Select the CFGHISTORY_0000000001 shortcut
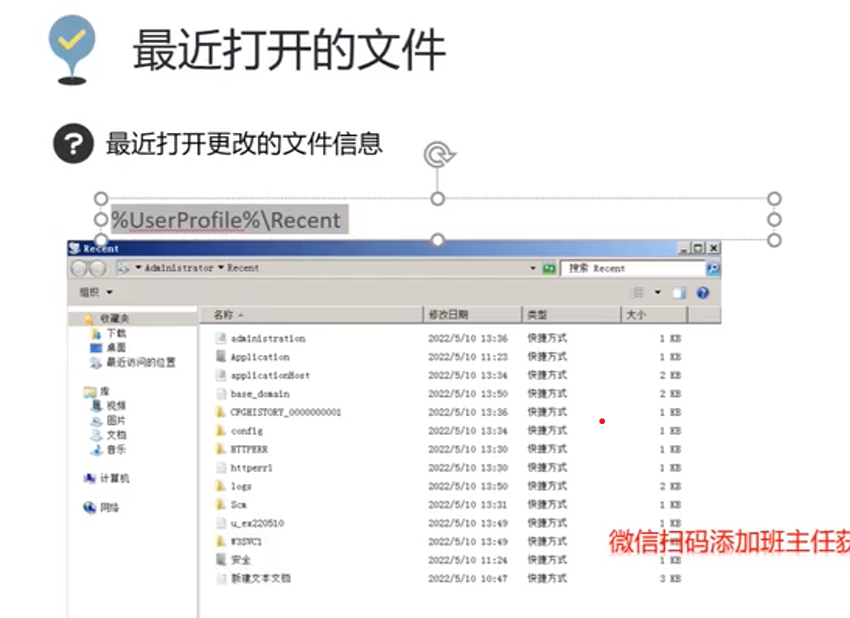Image resolution: width=850 pixels, height=618 pixels. pyautogui.click(x=286, y=412)
